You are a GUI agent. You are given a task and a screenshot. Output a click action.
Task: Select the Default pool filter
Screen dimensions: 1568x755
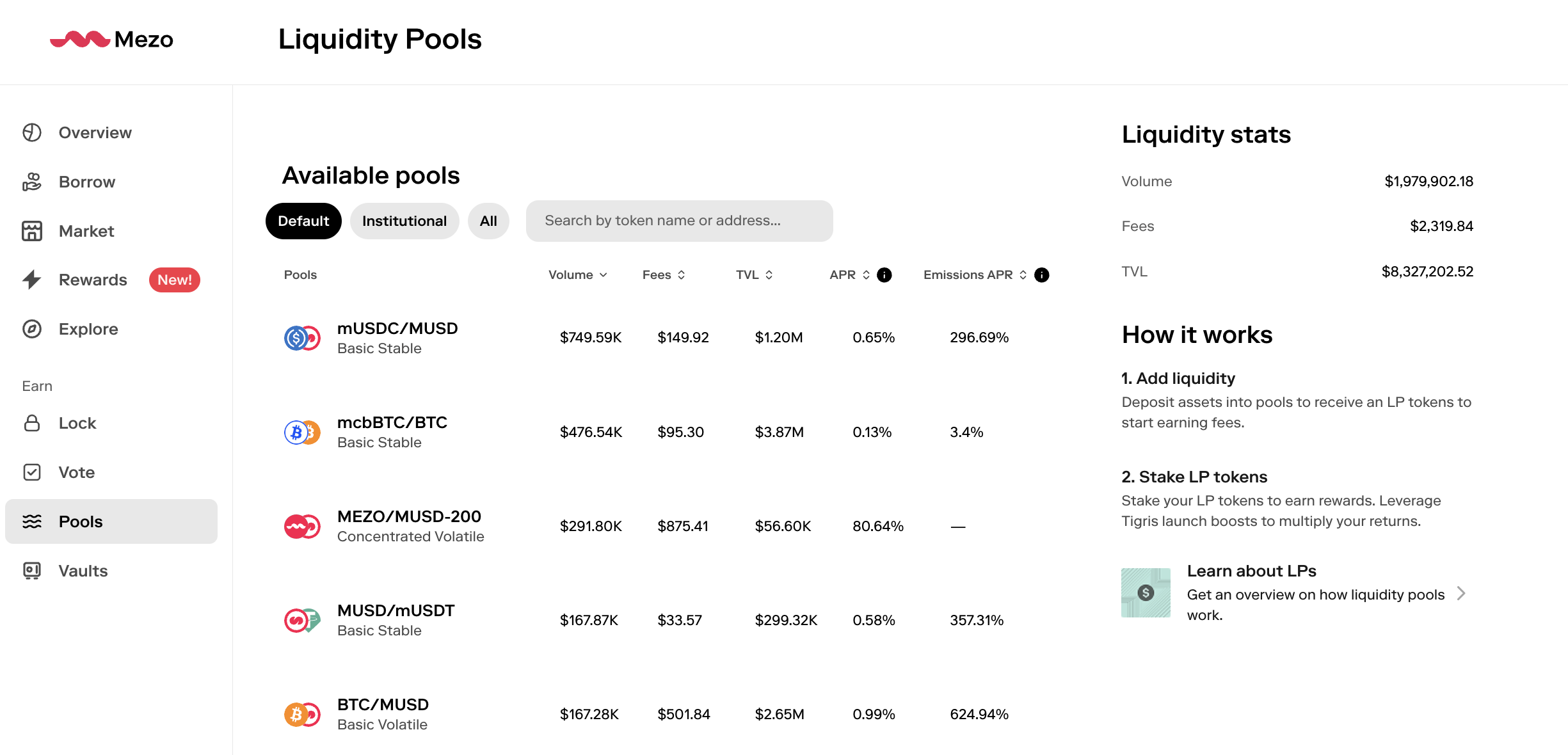click(x=303, y=221)
